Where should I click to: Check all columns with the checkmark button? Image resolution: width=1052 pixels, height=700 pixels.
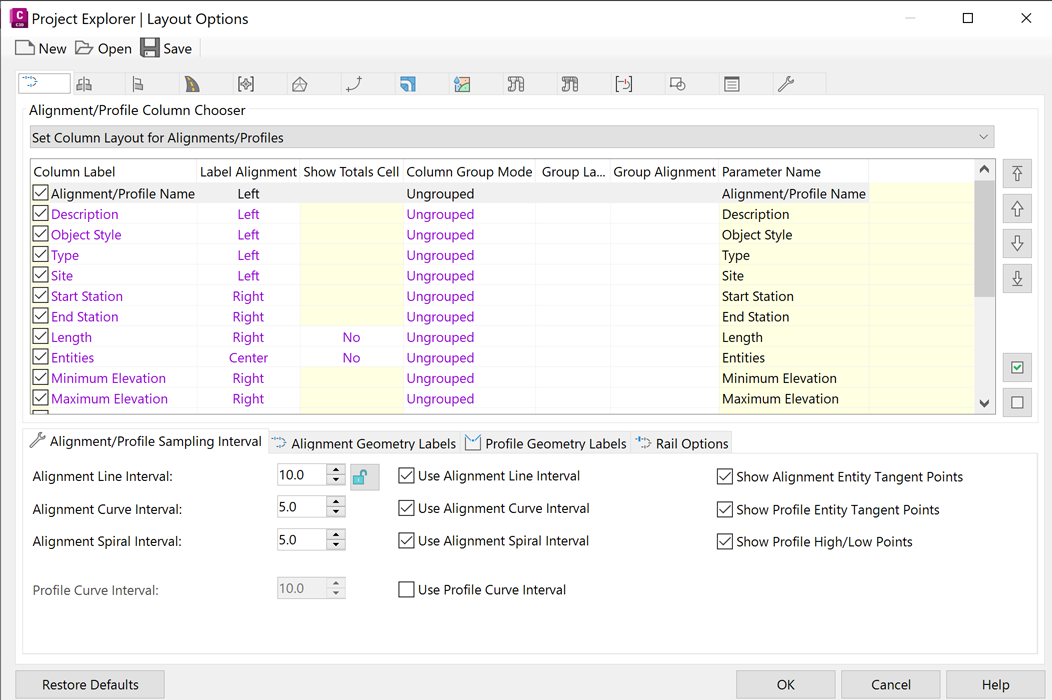pyautogui.click(x=1017, y=367)
